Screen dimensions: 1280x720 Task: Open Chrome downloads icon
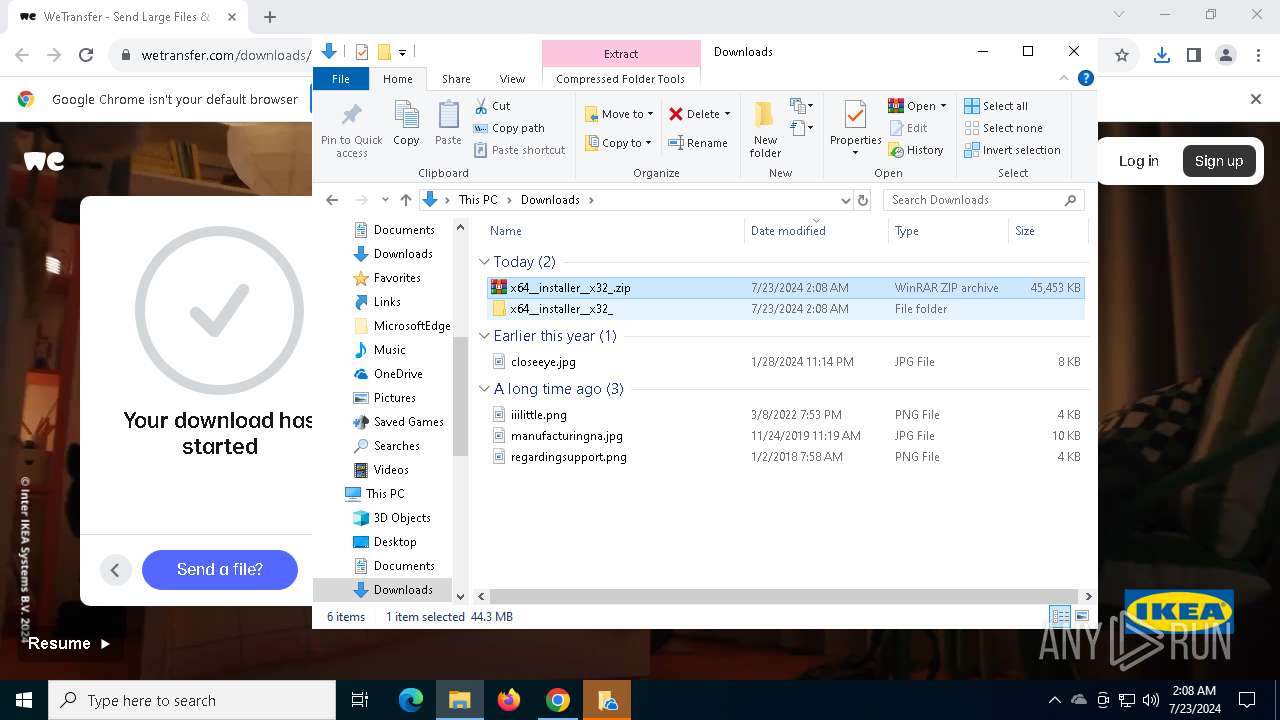point(1161,56)
